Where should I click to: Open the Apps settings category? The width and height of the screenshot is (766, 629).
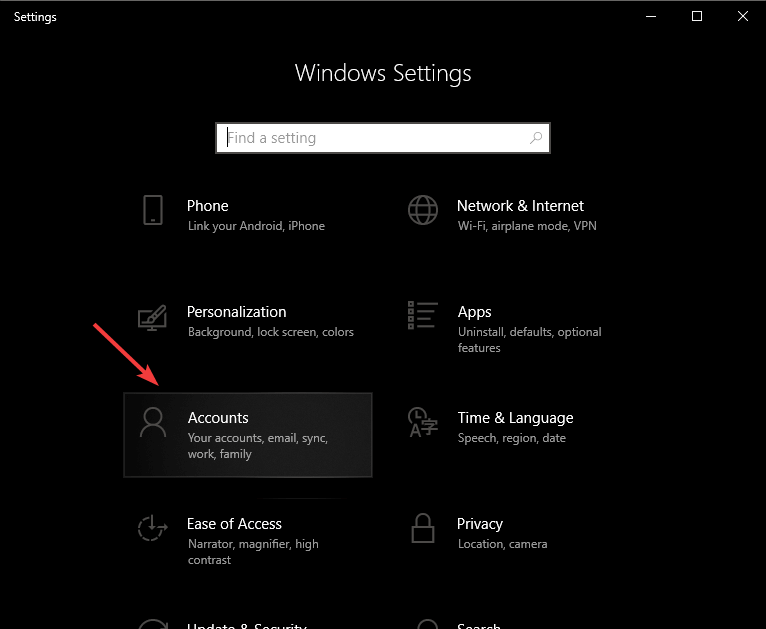click(x=518, y=328)
